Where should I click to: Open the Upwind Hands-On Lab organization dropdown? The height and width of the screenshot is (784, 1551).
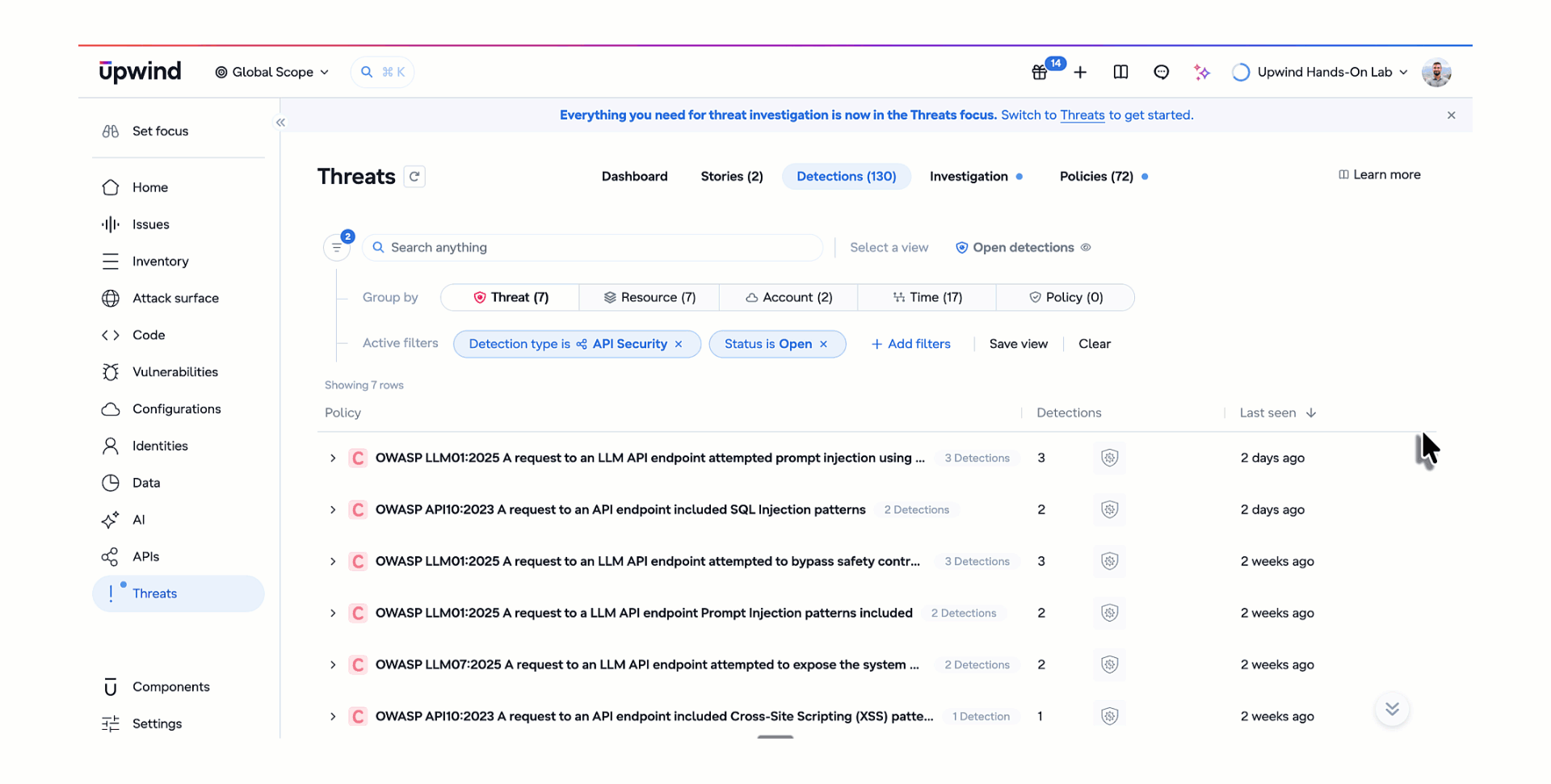[1320, 72]
